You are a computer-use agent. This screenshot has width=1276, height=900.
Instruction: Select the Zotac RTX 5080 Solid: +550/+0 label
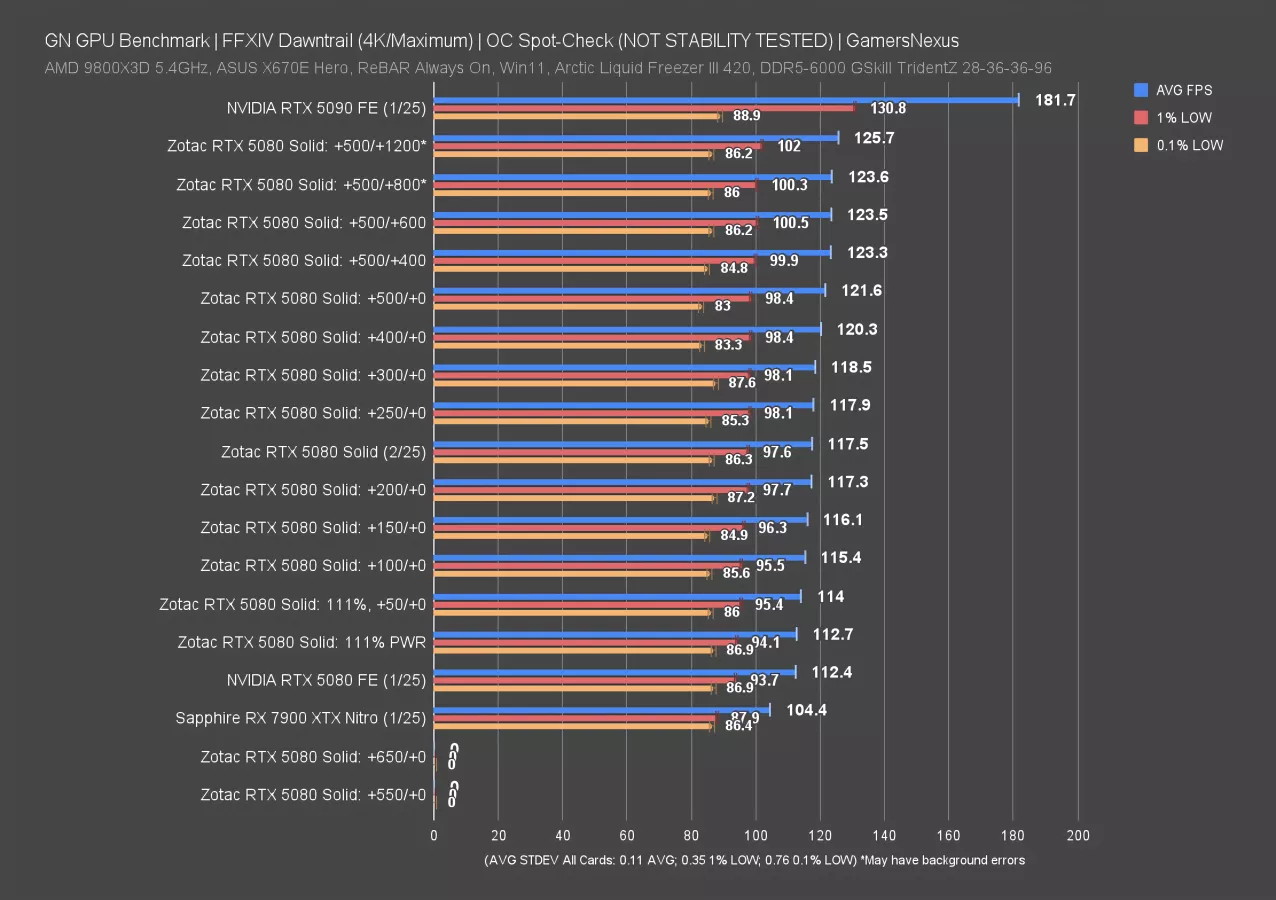[x=312, y=794]
